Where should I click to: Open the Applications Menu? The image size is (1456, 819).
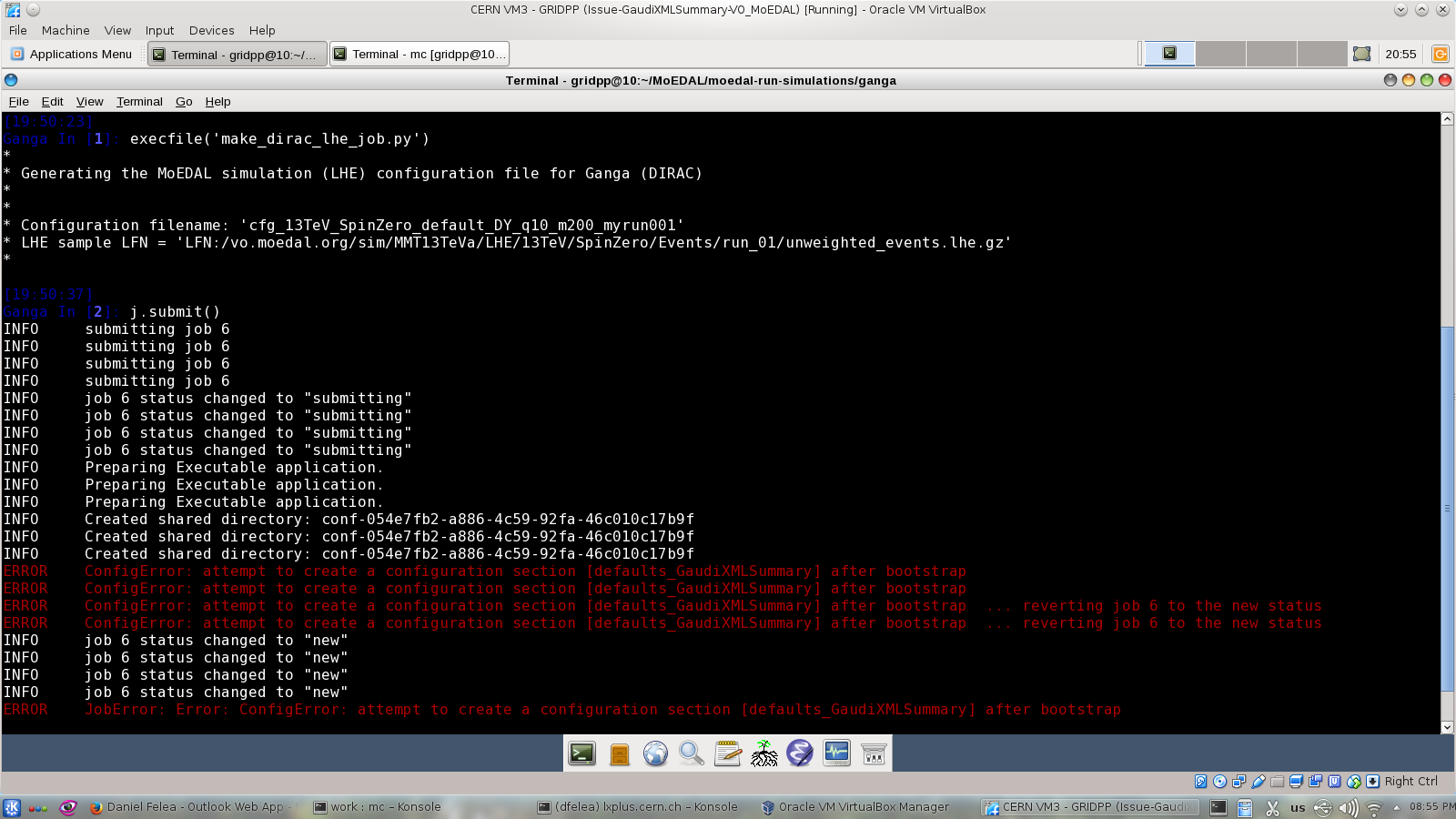tap(72, 55)
